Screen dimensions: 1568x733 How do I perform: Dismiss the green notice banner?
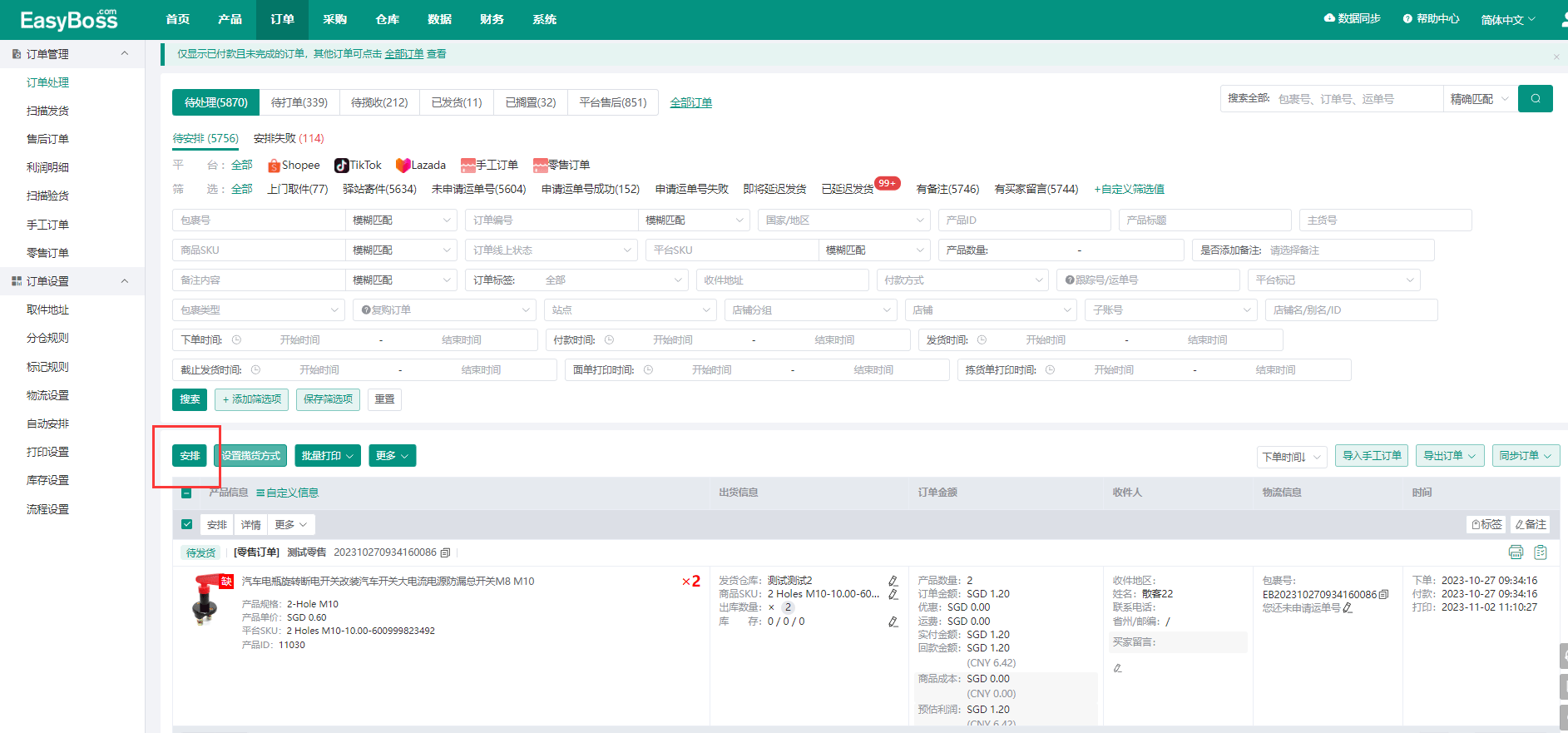pos(1556,57)
